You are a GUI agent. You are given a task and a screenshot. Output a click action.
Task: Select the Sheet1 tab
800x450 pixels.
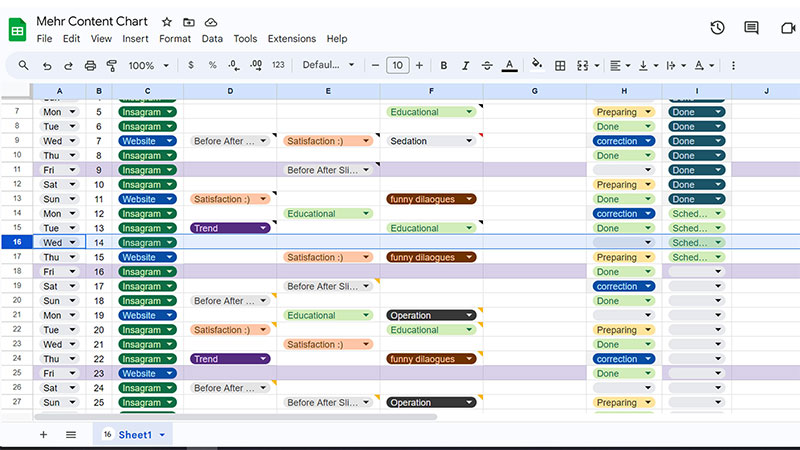point(133,435)
